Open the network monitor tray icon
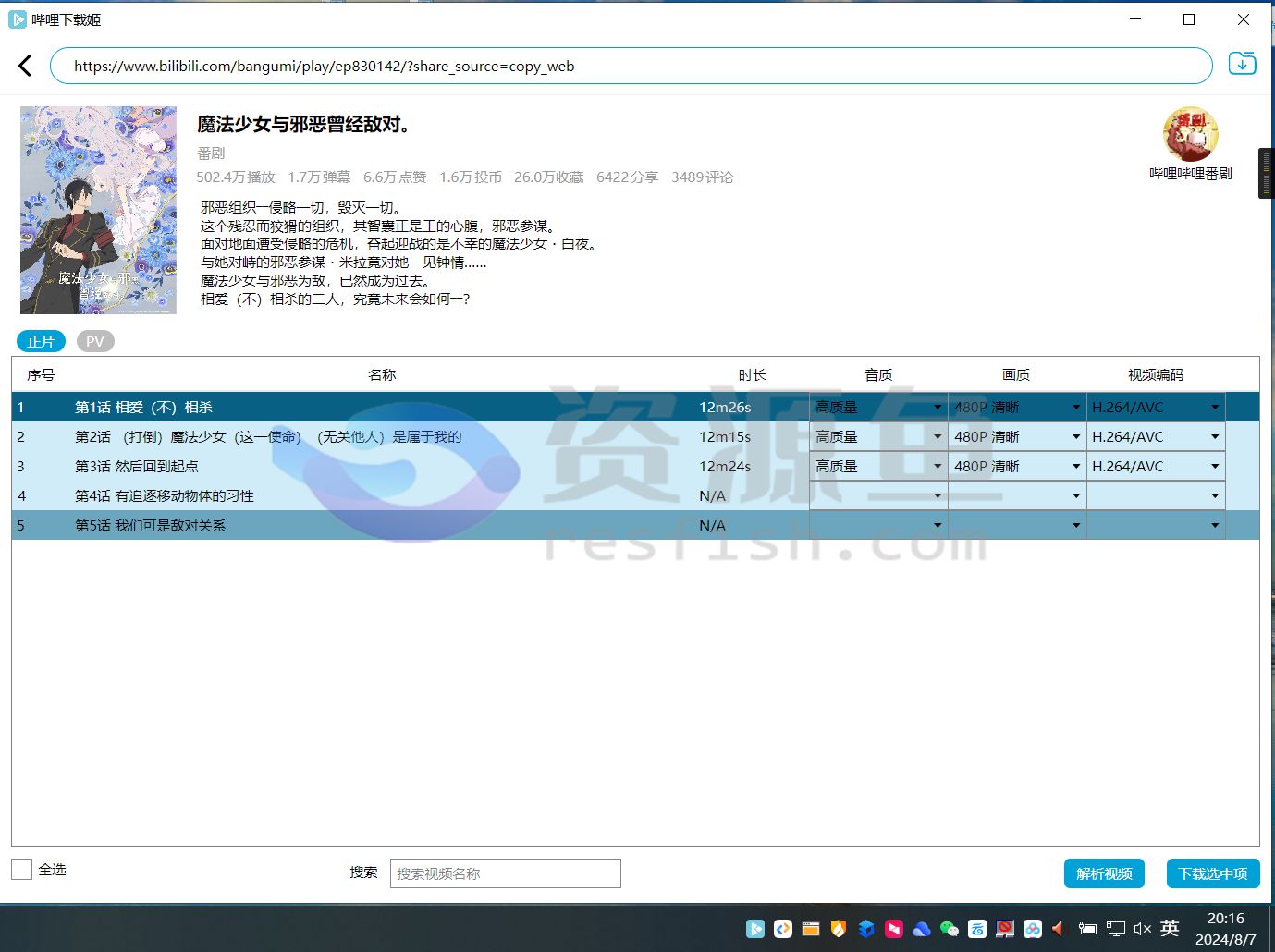This screenshot has width=1275, height=952. 1116,929
